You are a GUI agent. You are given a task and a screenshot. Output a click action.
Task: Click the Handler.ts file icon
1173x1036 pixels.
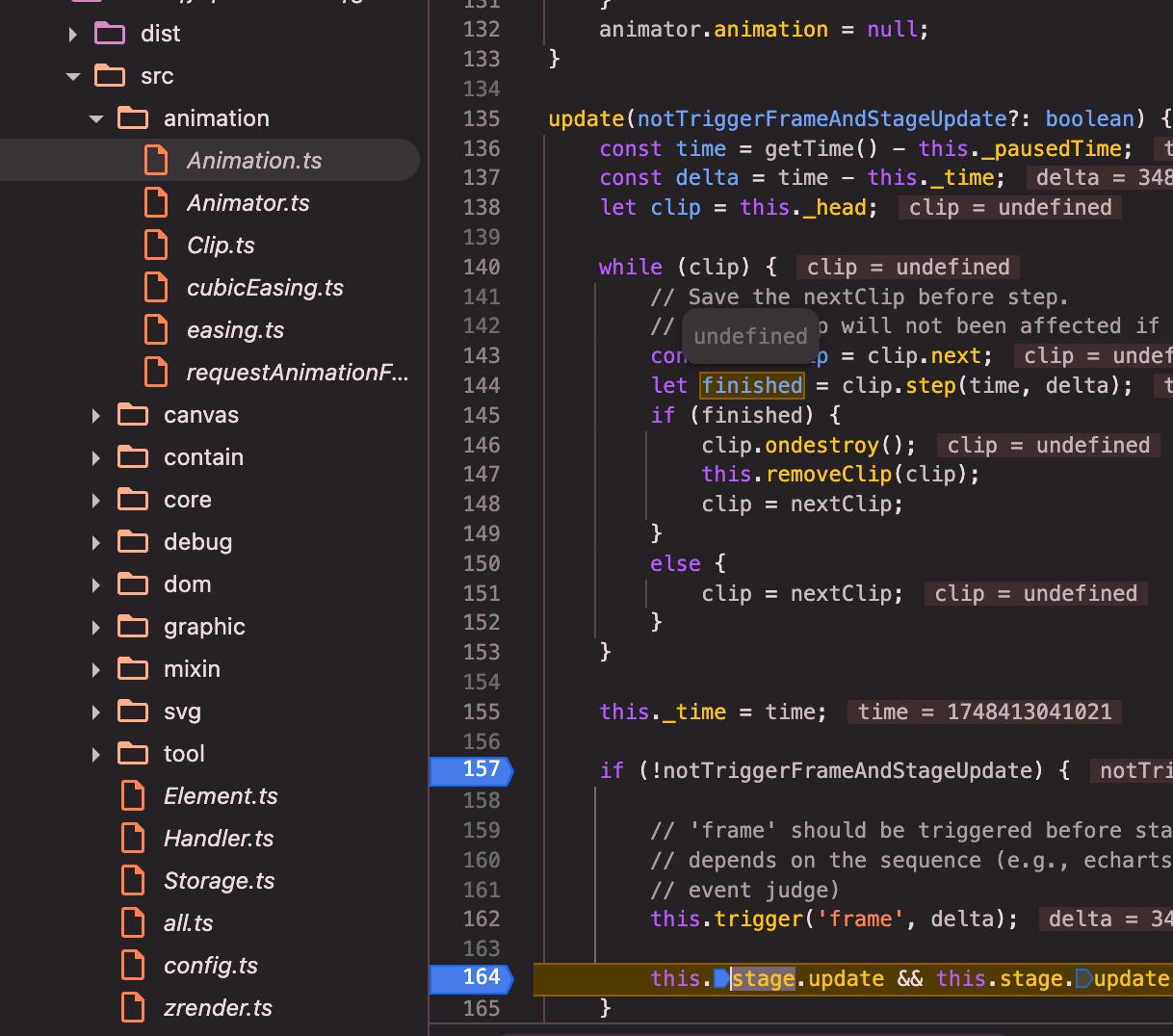click(x=133, y=838)
